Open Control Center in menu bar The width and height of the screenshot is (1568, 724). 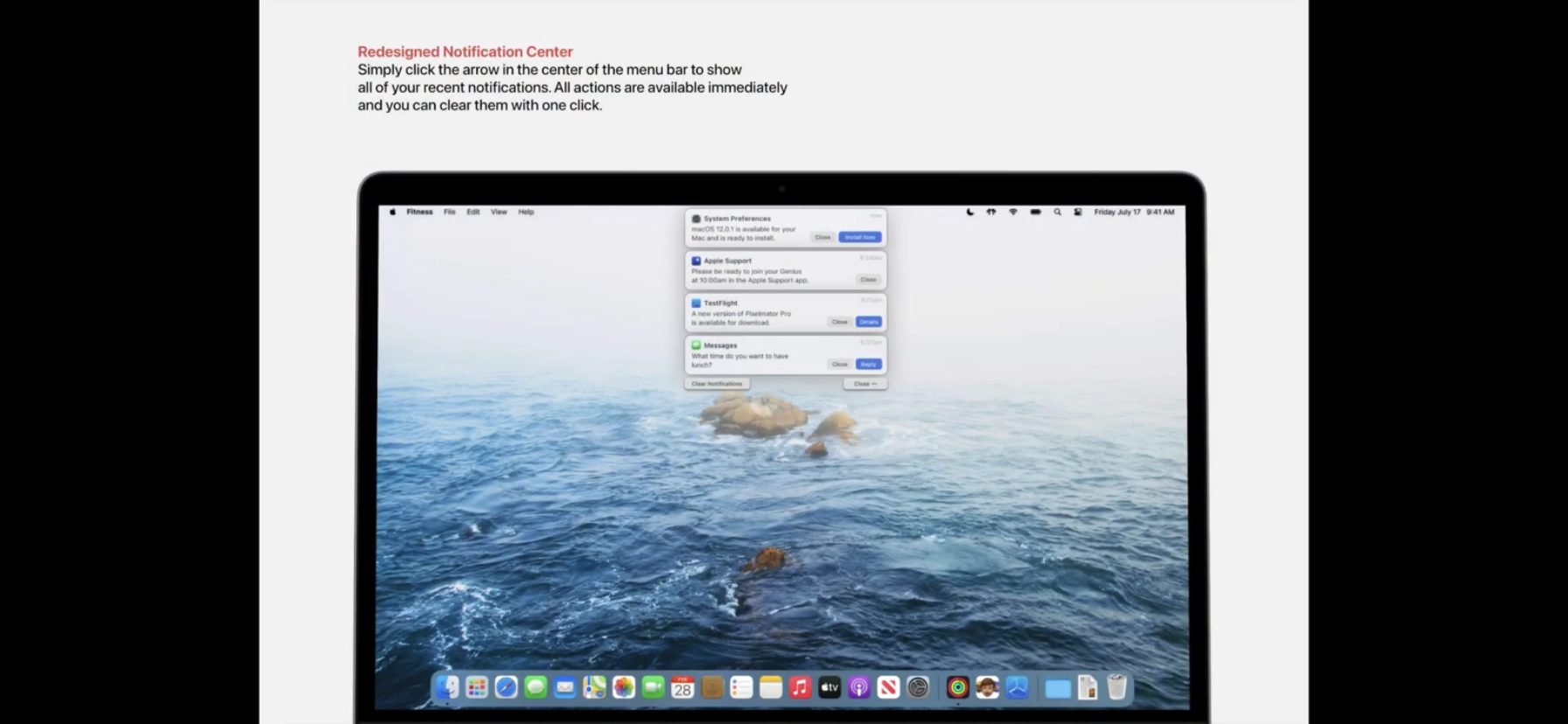pos(1078,212)
